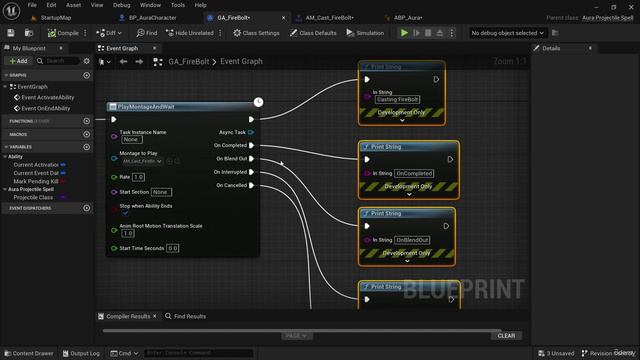Image resolution: width=640 pixels, height=360 pixels.
Task: Add a new event dispatcher plus icon
Action: click(87, 208)
